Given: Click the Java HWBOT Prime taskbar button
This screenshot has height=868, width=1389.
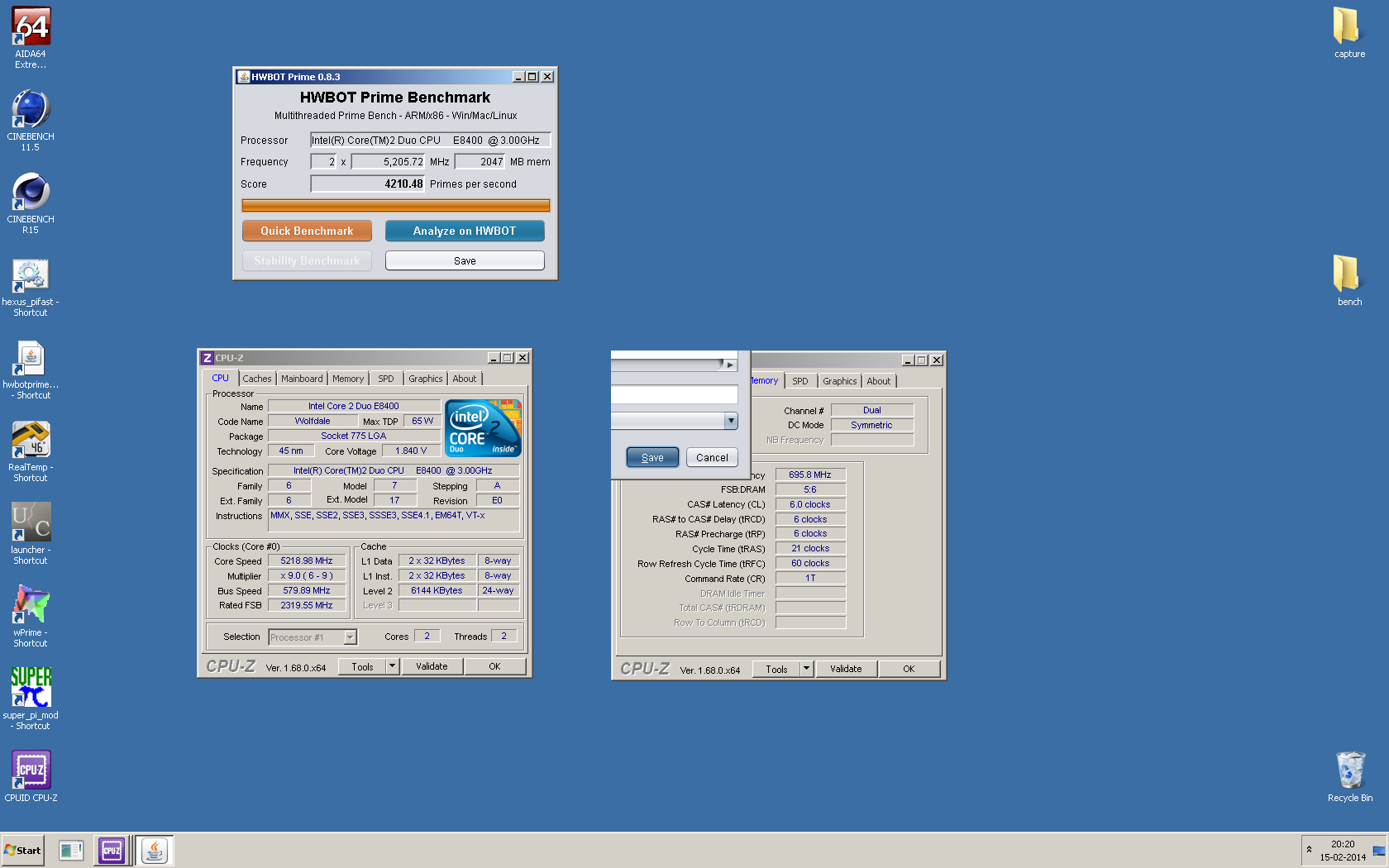Looking at the screenshot, I should coord(154,850).
